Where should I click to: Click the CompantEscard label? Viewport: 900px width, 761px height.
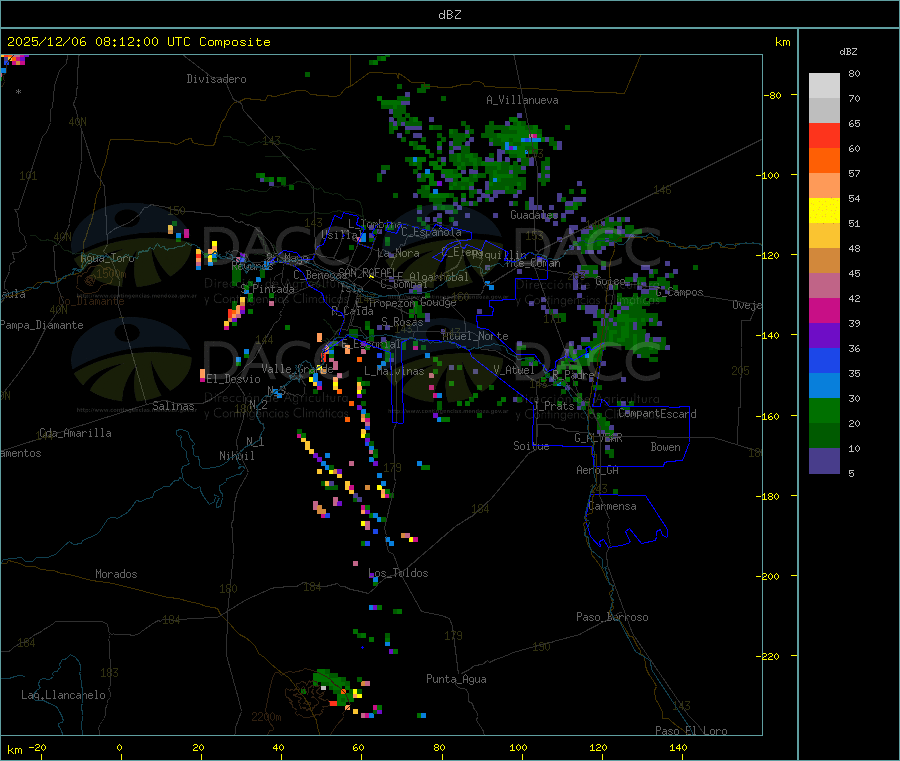coord(657,414)
